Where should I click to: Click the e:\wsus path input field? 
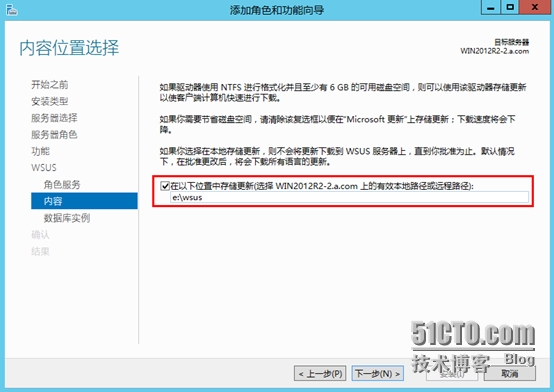click(x=349, y=197)
